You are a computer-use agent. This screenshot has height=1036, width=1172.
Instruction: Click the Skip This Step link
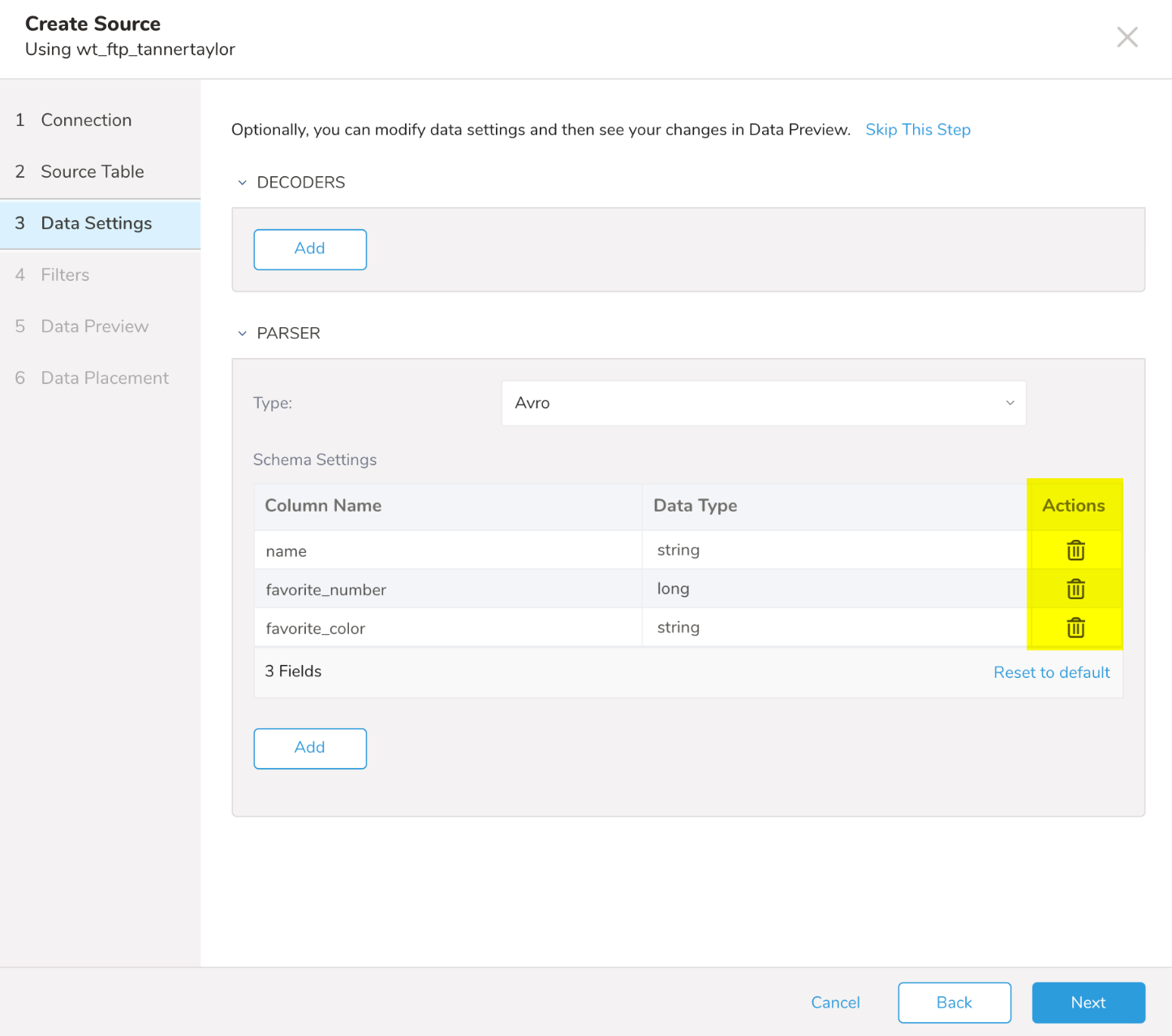pos(917,130)
